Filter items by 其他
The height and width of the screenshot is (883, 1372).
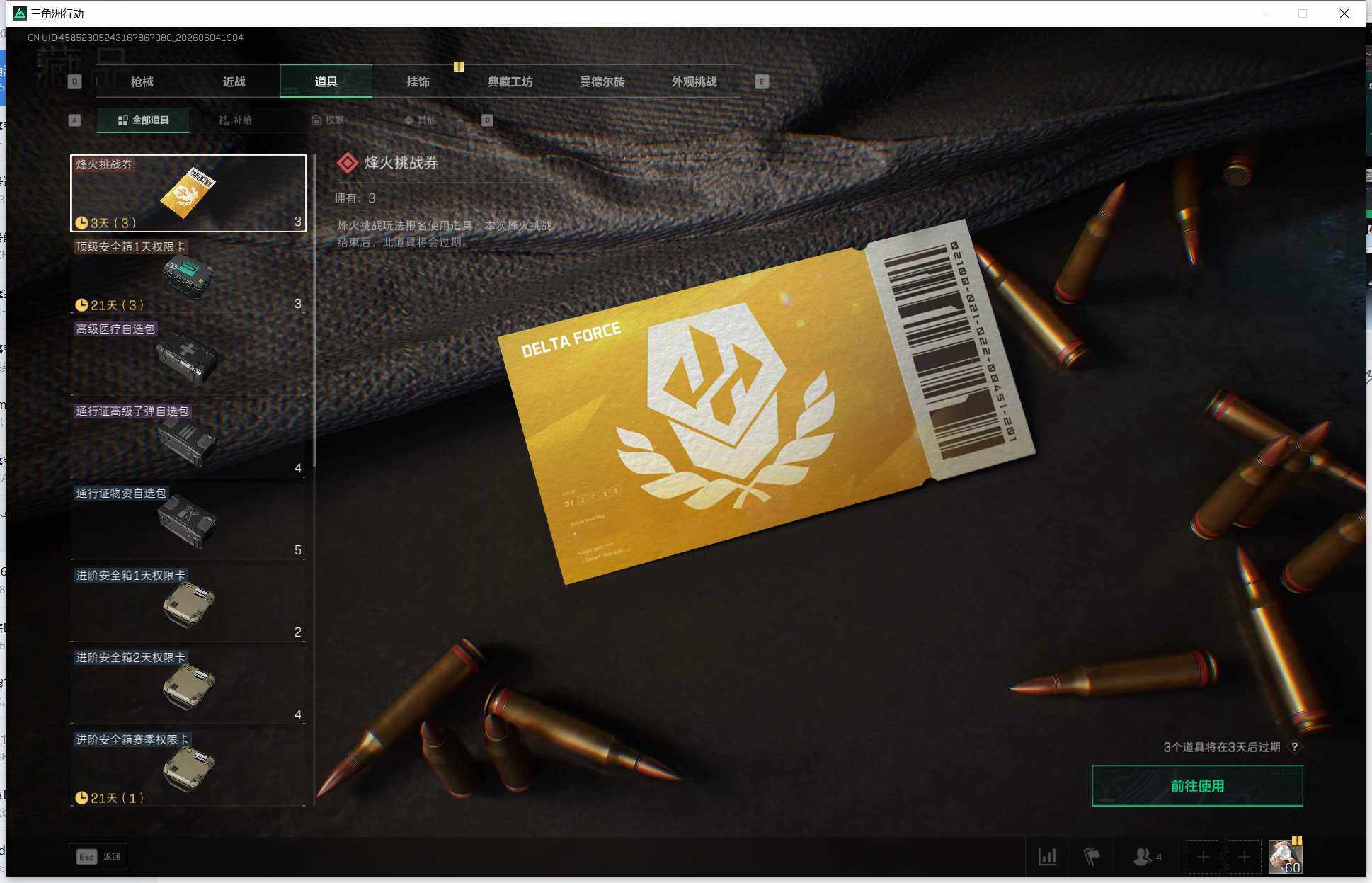[x=420, y=120]
